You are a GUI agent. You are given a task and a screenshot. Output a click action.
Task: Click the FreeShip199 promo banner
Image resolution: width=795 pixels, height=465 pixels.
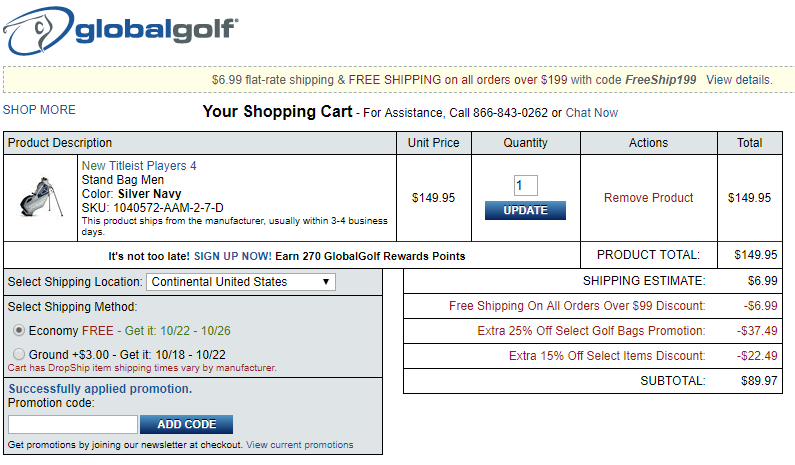[x=453, y=80]
